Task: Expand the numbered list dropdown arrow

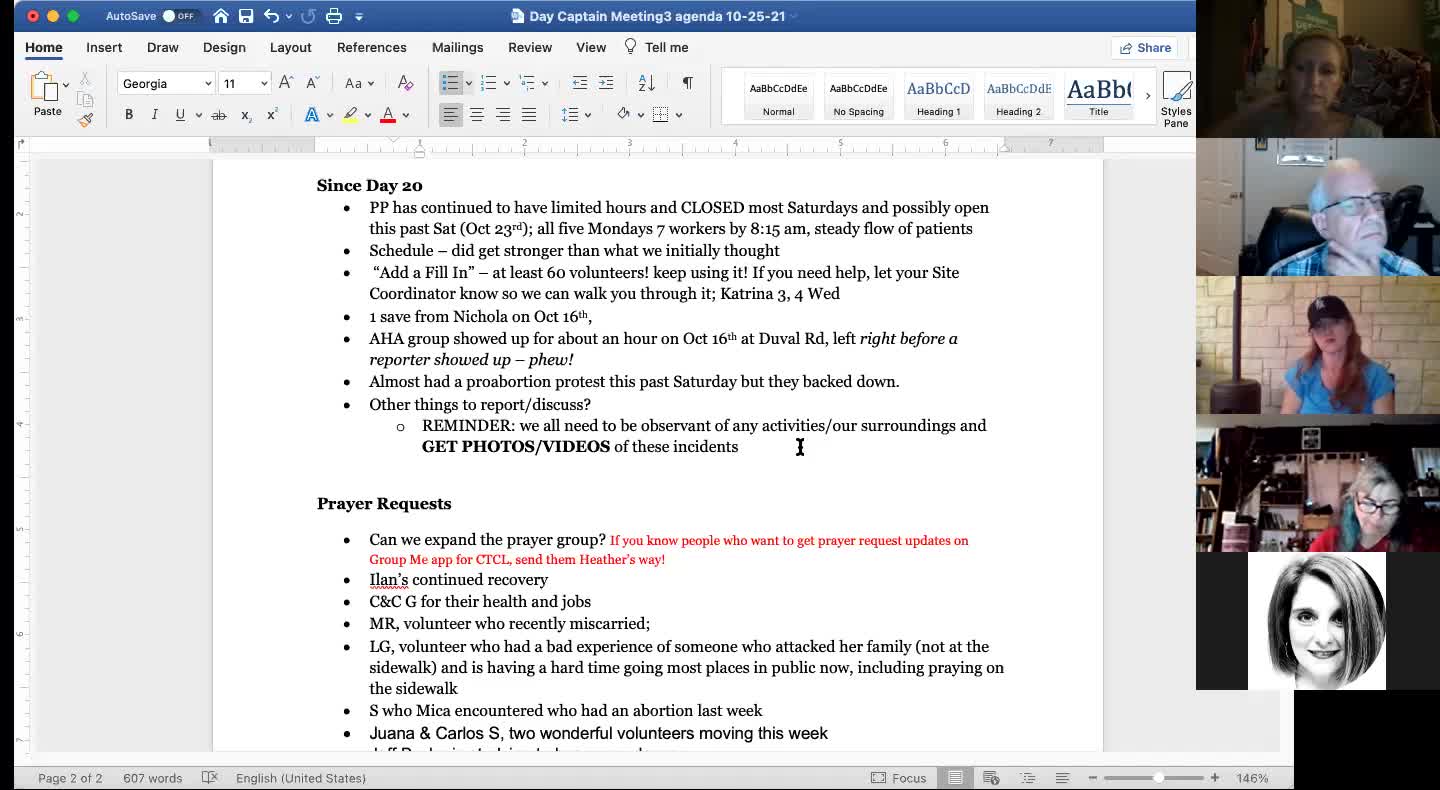Action: (507, 84)
